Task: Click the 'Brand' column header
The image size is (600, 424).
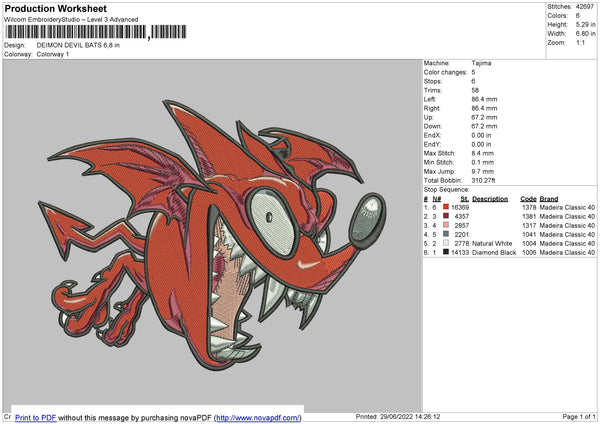Action: click(549, 199)
